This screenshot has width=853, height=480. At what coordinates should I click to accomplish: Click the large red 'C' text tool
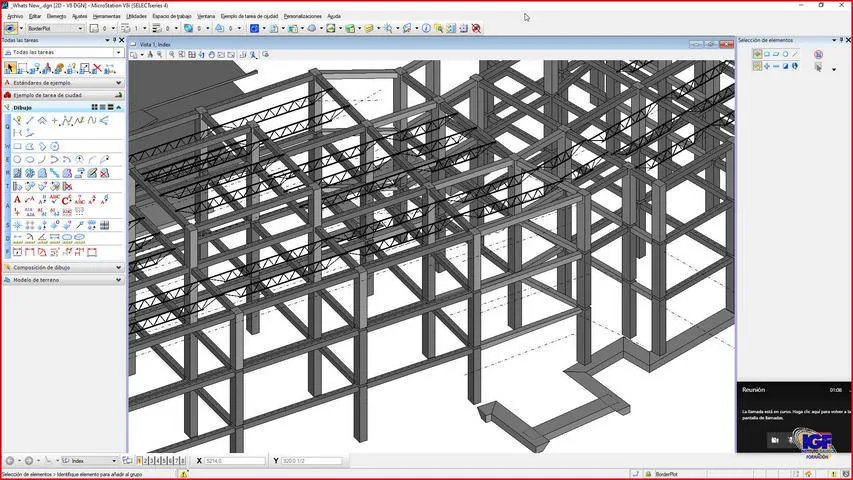coord(66,200)
